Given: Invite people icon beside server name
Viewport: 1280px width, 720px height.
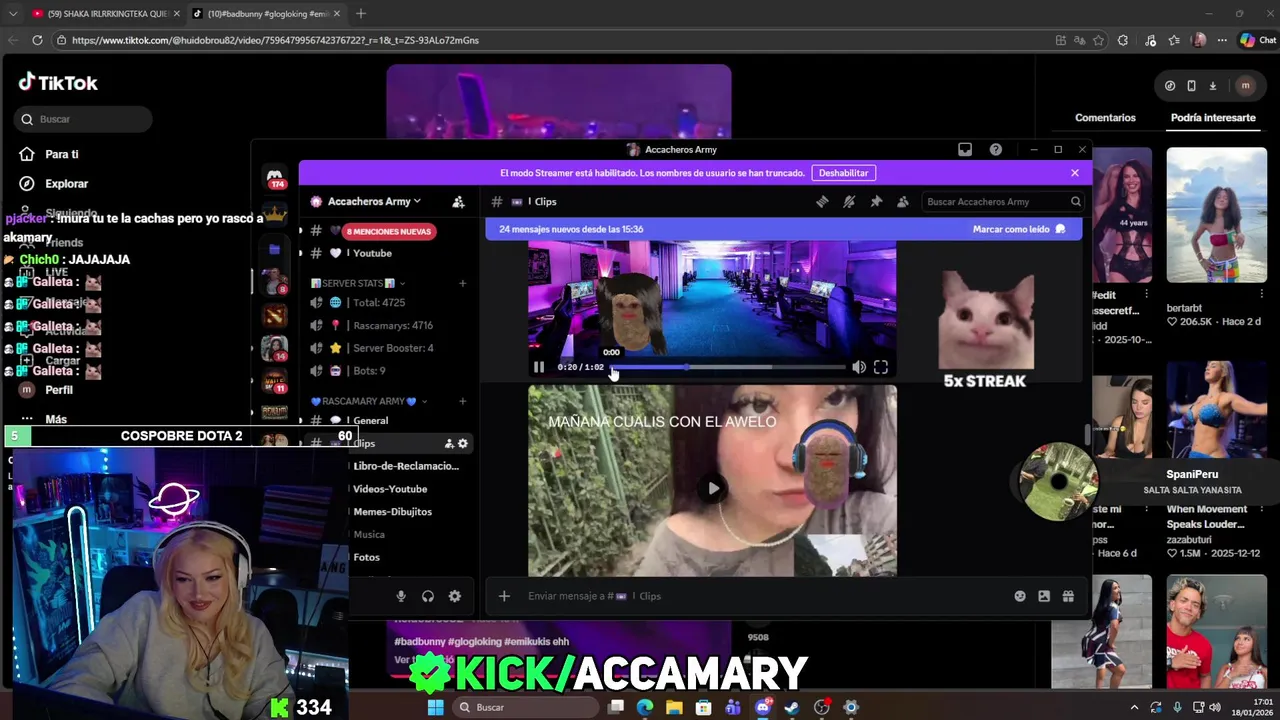Looking at the screenshot, I should 458,201.
